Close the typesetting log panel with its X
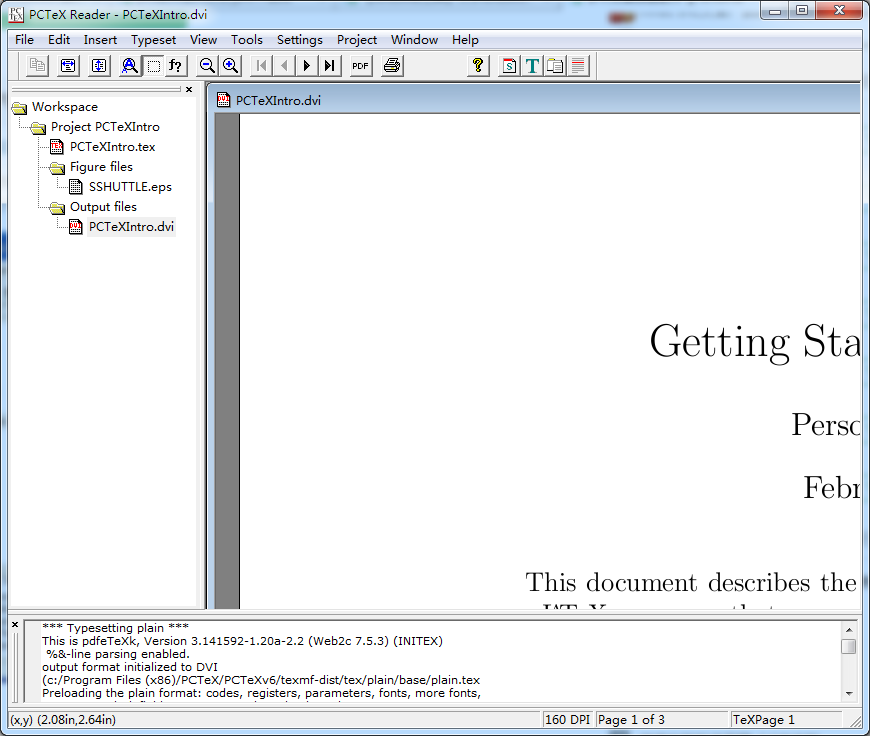This screenshot has height=736, width=870. (x=15, y=624)
